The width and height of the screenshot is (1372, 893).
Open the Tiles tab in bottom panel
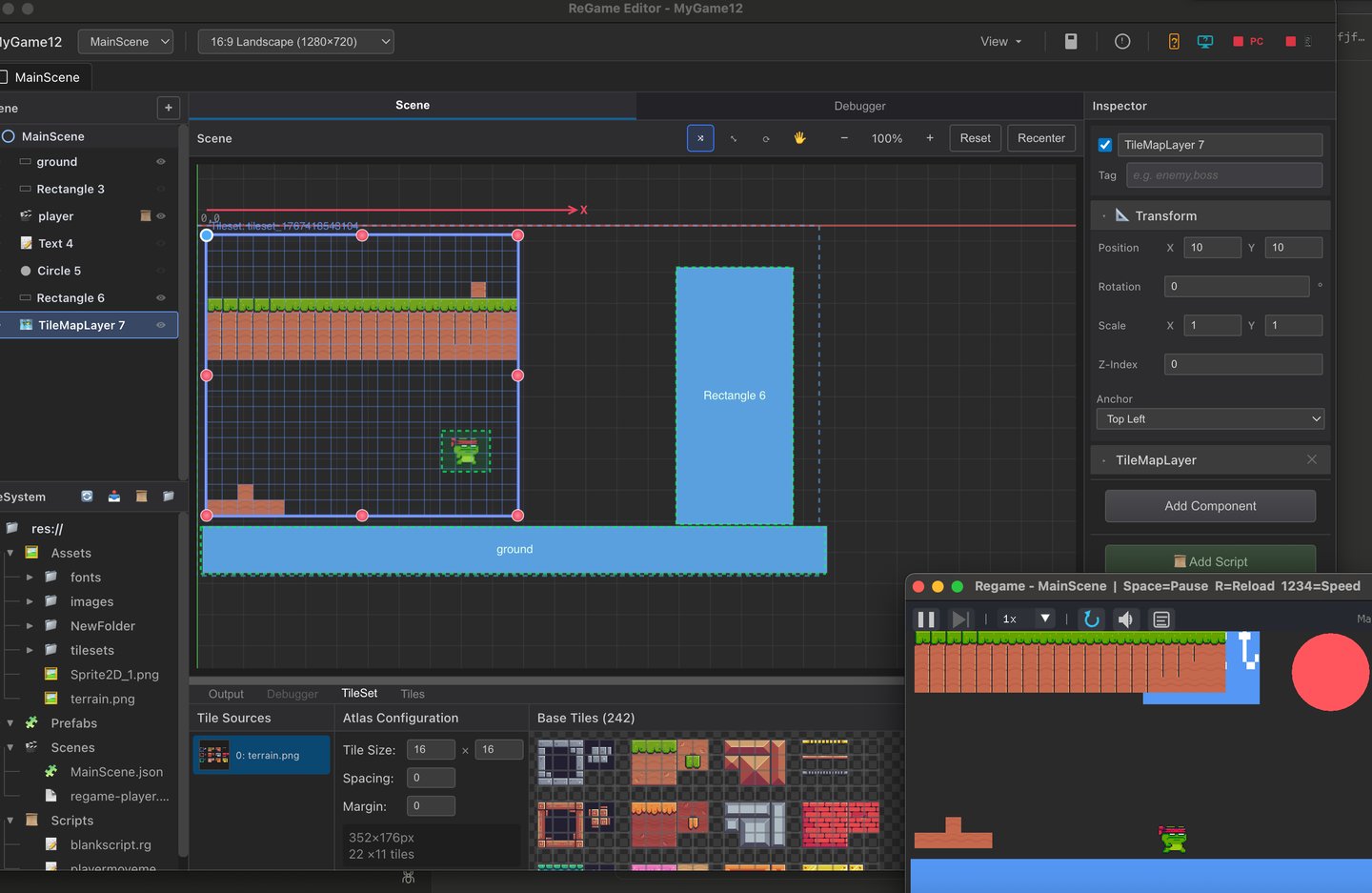point(413,694)
